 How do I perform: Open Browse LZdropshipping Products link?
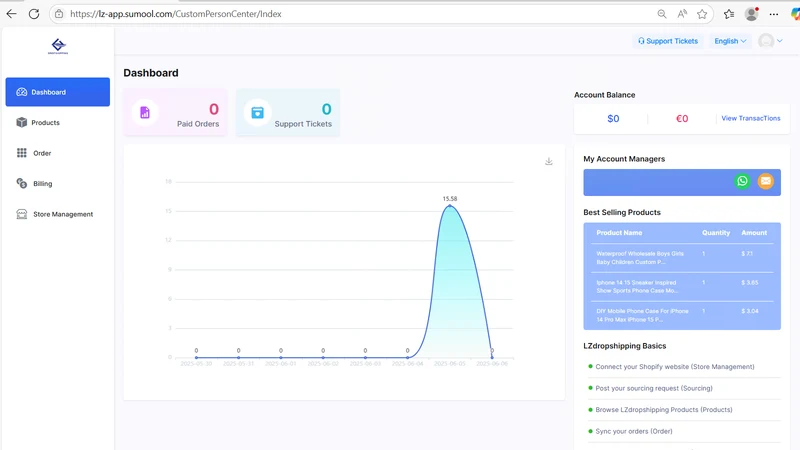click(664, 410)
